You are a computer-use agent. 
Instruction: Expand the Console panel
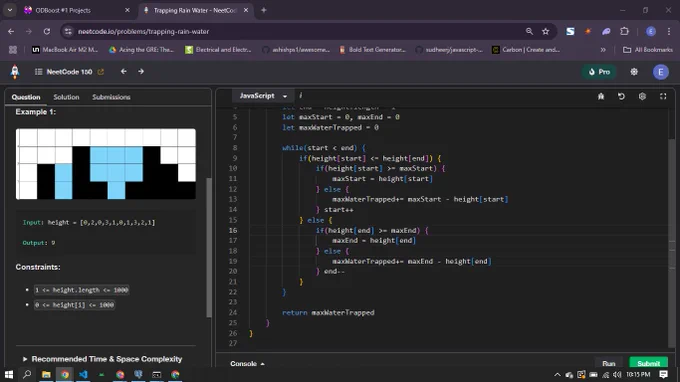(x=247, y=363)
